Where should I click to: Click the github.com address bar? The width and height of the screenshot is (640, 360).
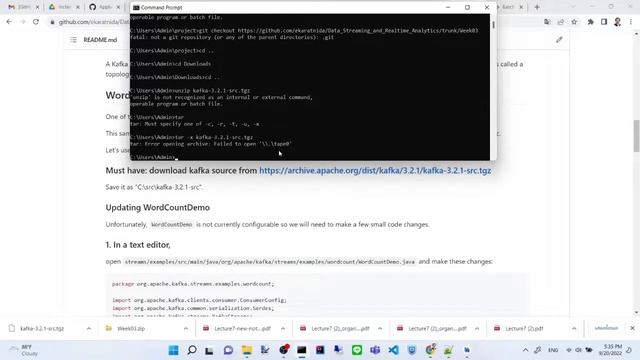pyautogui.click(x=94, y=22)
